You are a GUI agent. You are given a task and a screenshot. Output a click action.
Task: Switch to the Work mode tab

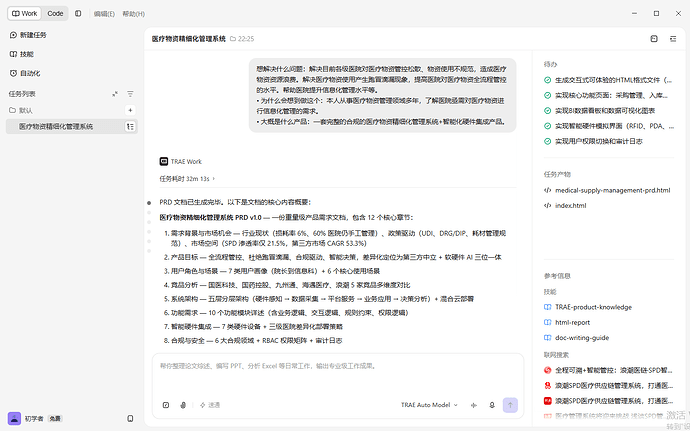coord(24,14)
